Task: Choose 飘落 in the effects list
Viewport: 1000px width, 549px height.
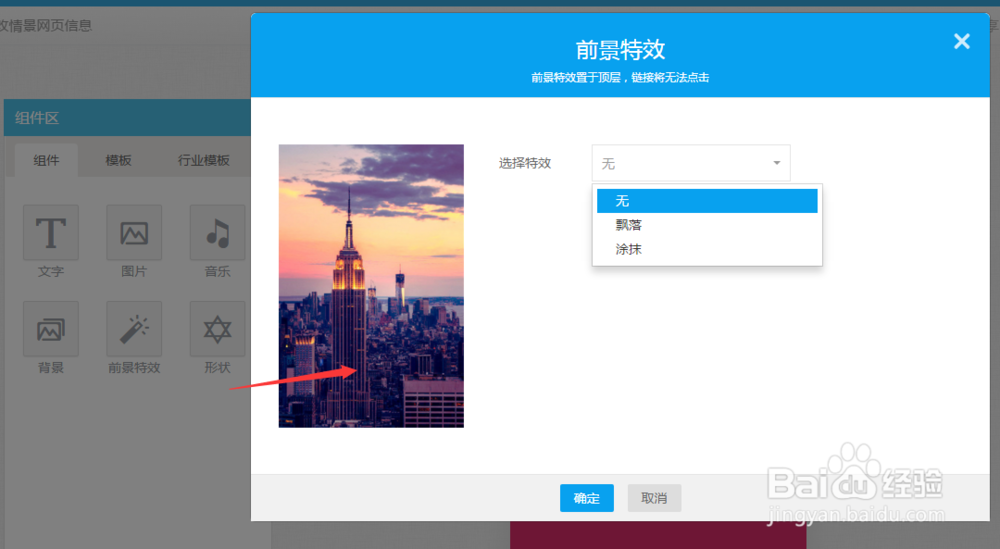Action: point(707,225)
